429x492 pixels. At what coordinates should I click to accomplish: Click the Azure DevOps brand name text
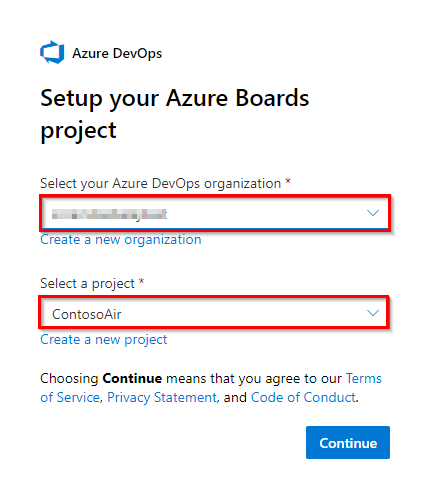[x=117, y=54]
